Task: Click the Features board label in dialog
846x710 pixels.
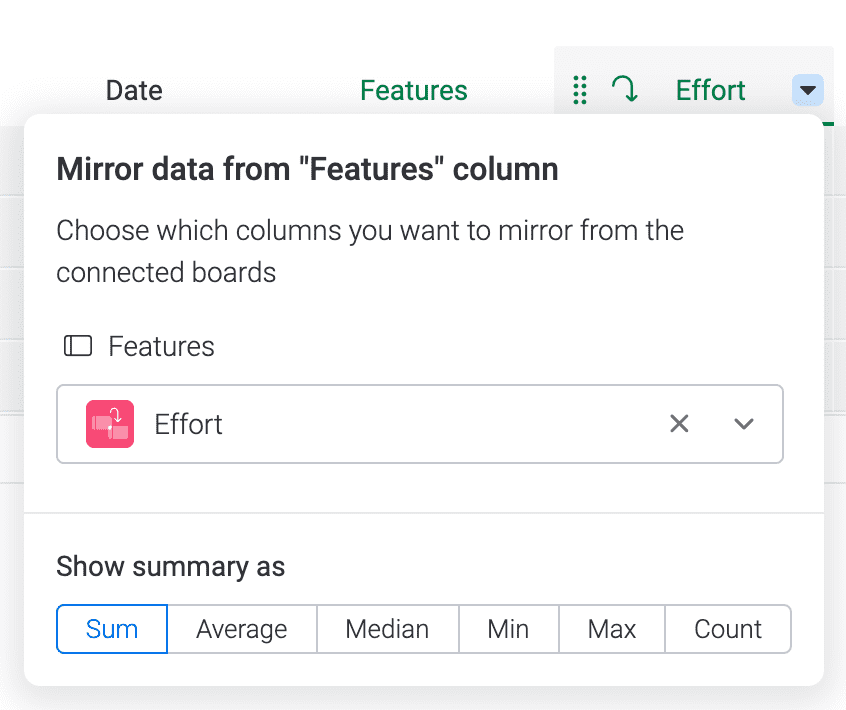Action: [x=161, y=346]
